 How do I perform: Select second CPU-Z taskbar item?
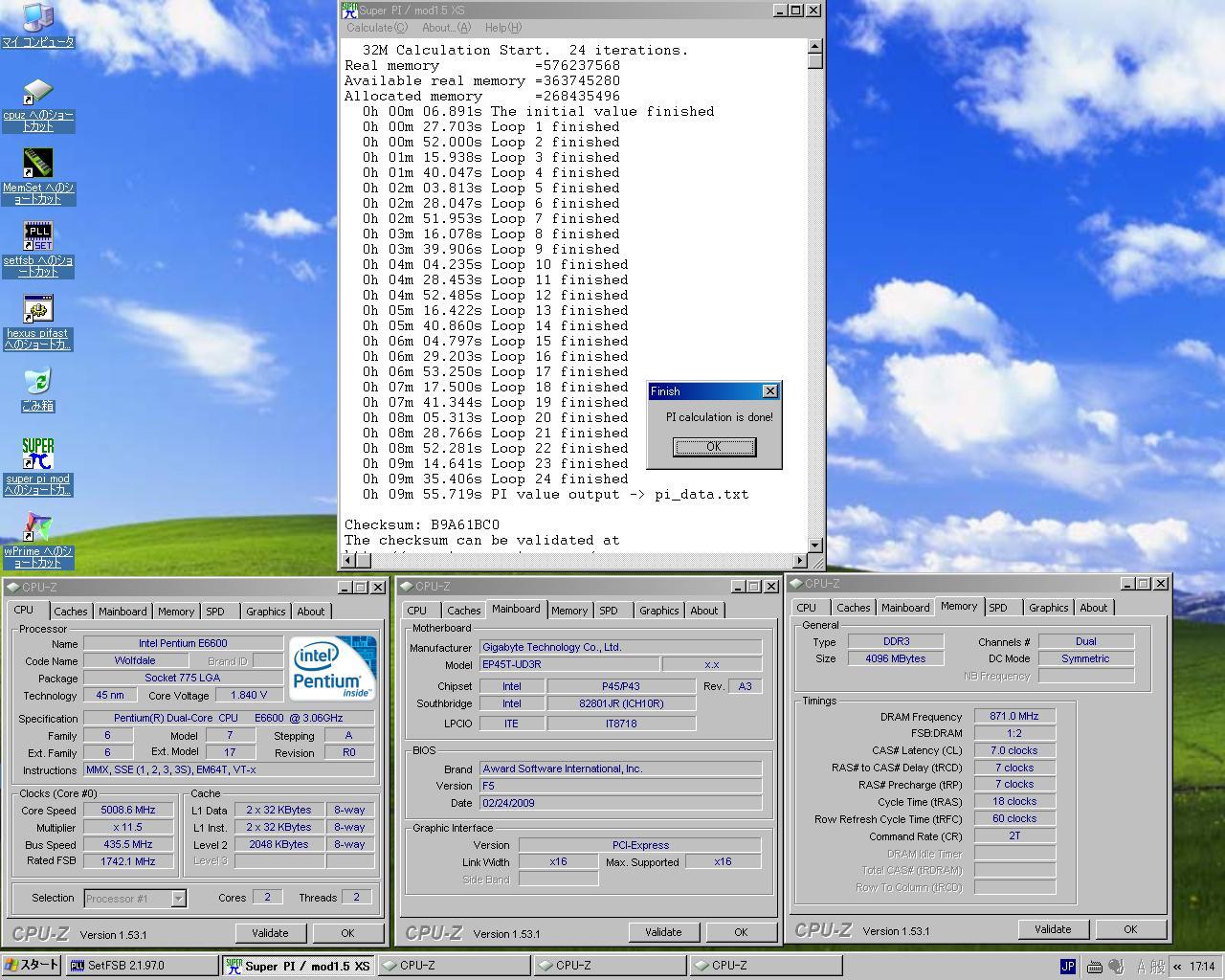coord(609,966)
